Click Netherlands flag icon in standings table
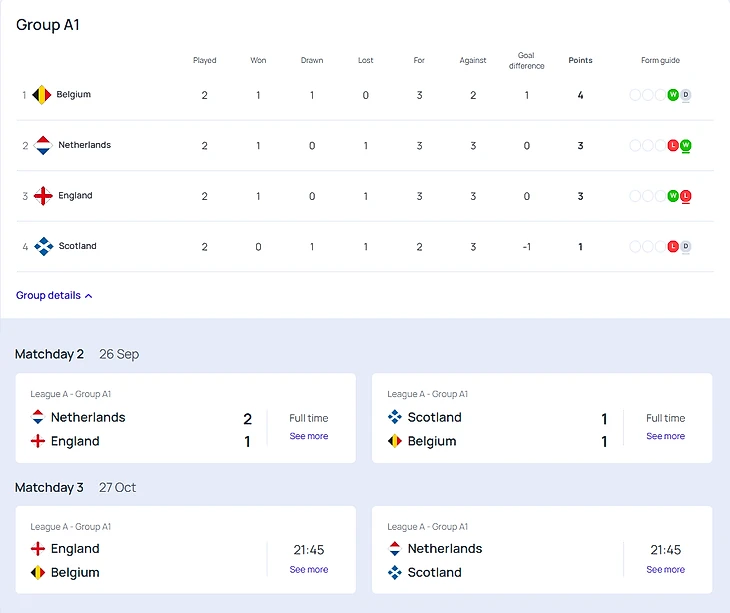730x613 pixels. click(x=43, y=146)
